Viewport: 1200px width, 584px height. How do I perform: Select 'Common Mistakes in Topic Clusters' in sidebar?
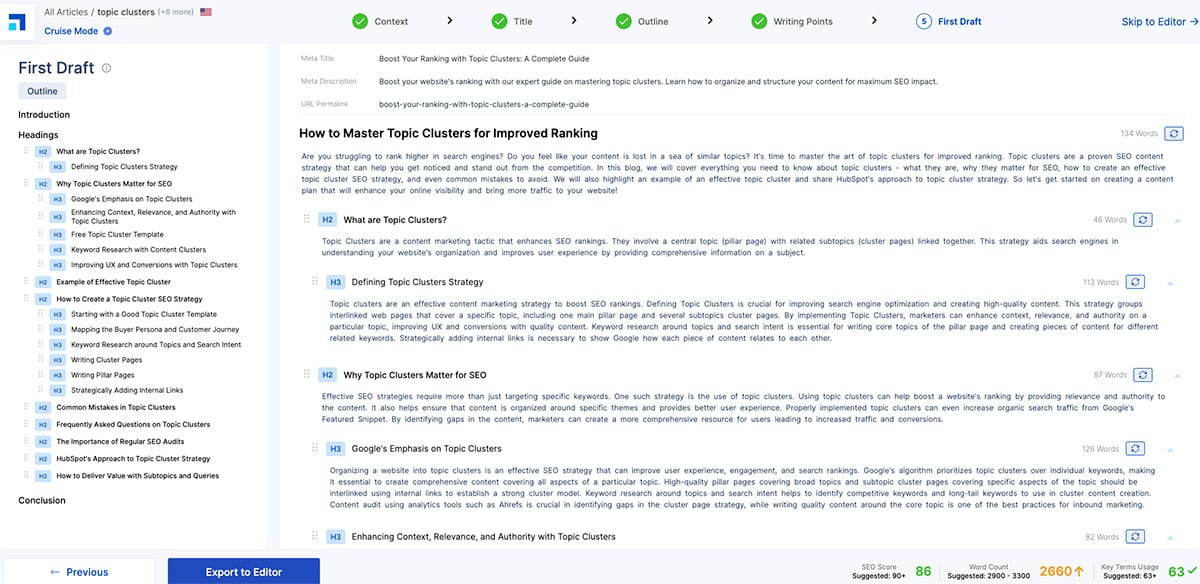click(115, 407)
